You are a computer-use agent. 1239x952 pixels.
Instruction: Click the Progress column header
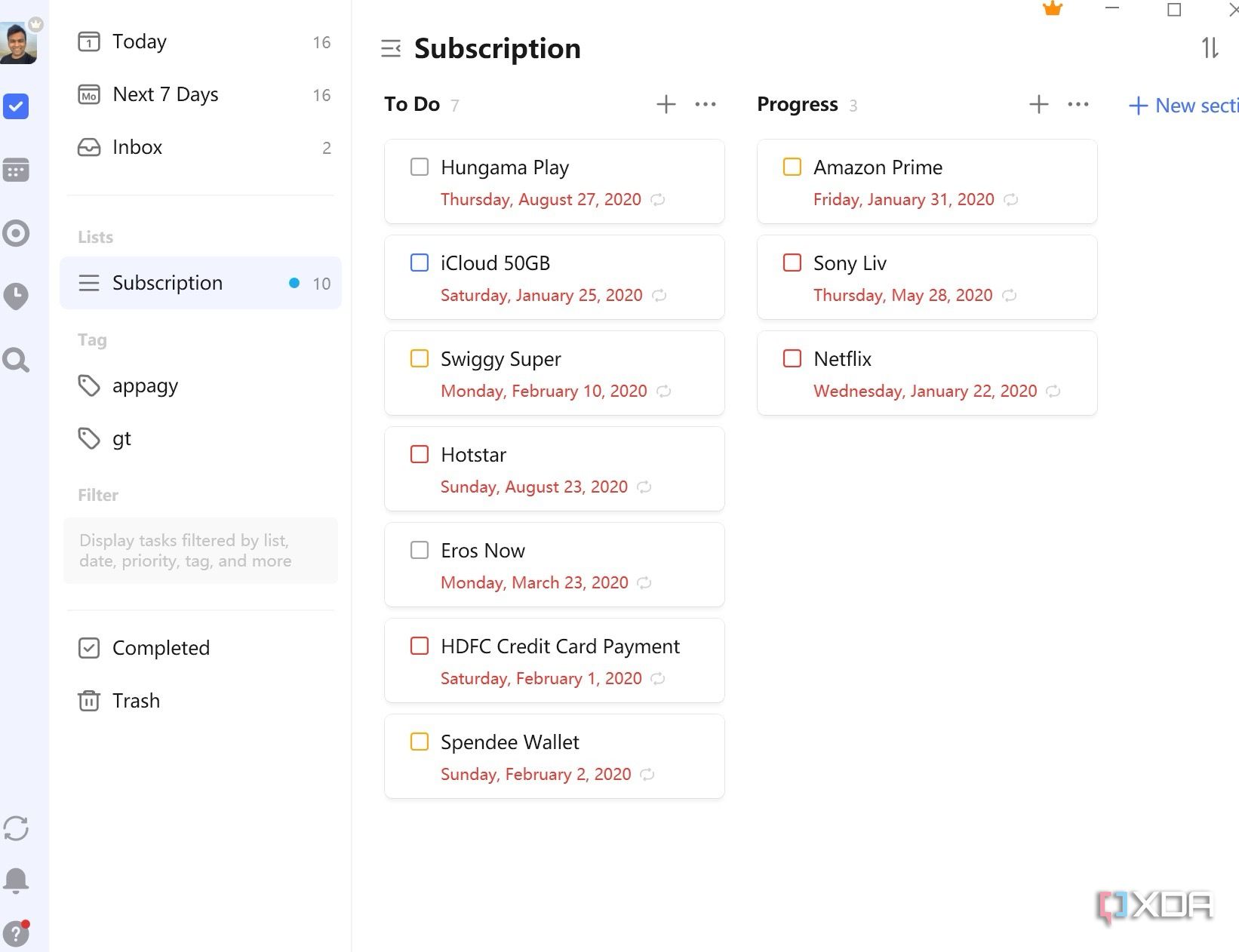[x=798, y=104]
